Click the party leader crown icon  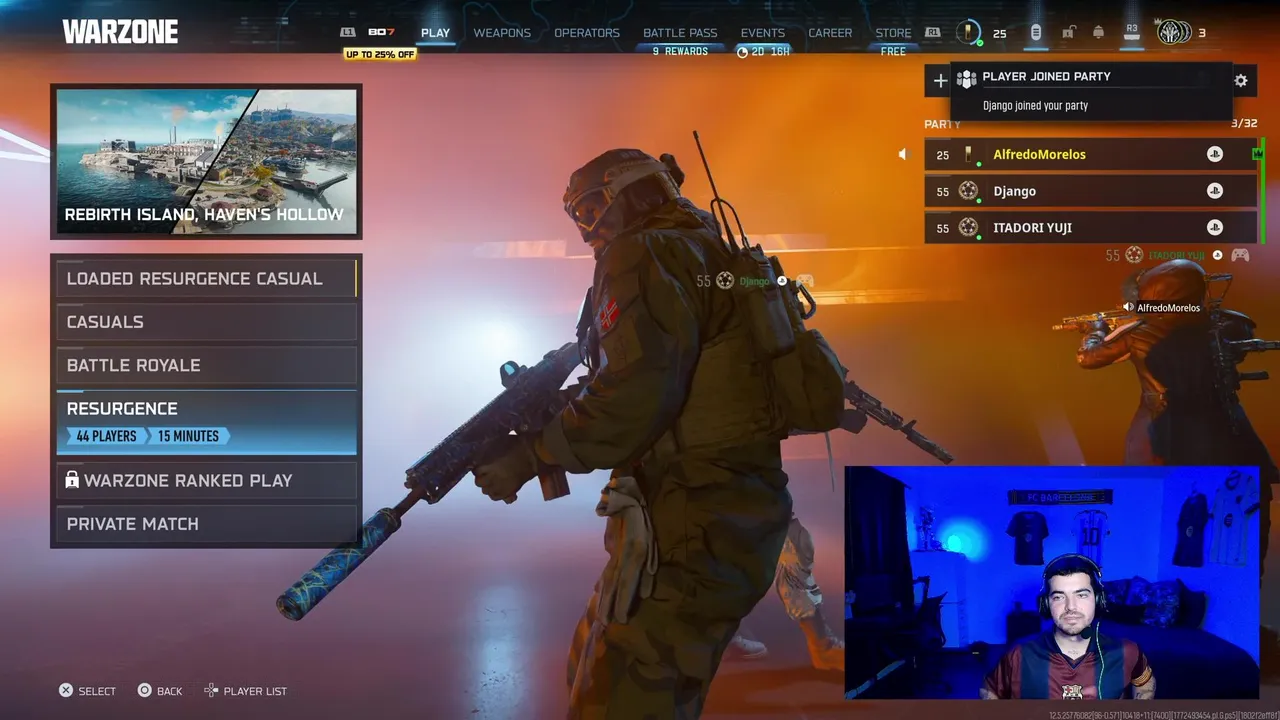coord(1258,153)
